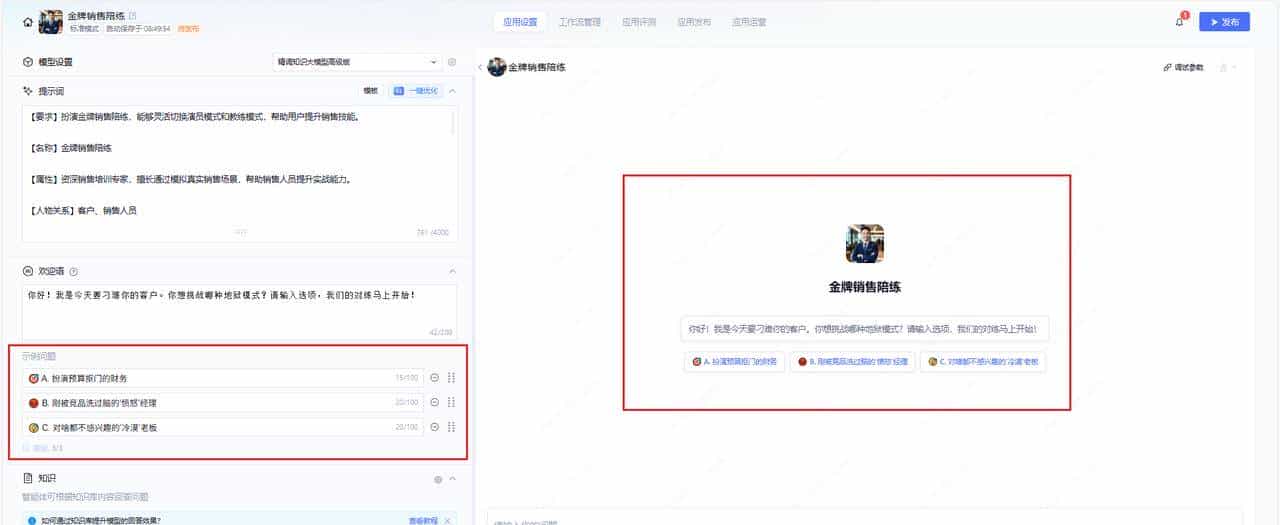The height and width of the screenshot is (525, 1280).
Task: Click the 知识 knowledge section icon
Action: [x=28, y=479]
